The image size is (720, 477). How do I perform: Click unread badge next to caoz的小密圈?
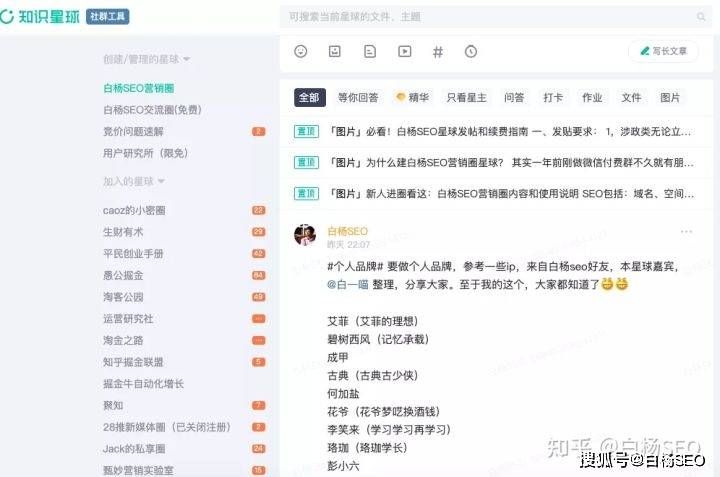point(259,210)
